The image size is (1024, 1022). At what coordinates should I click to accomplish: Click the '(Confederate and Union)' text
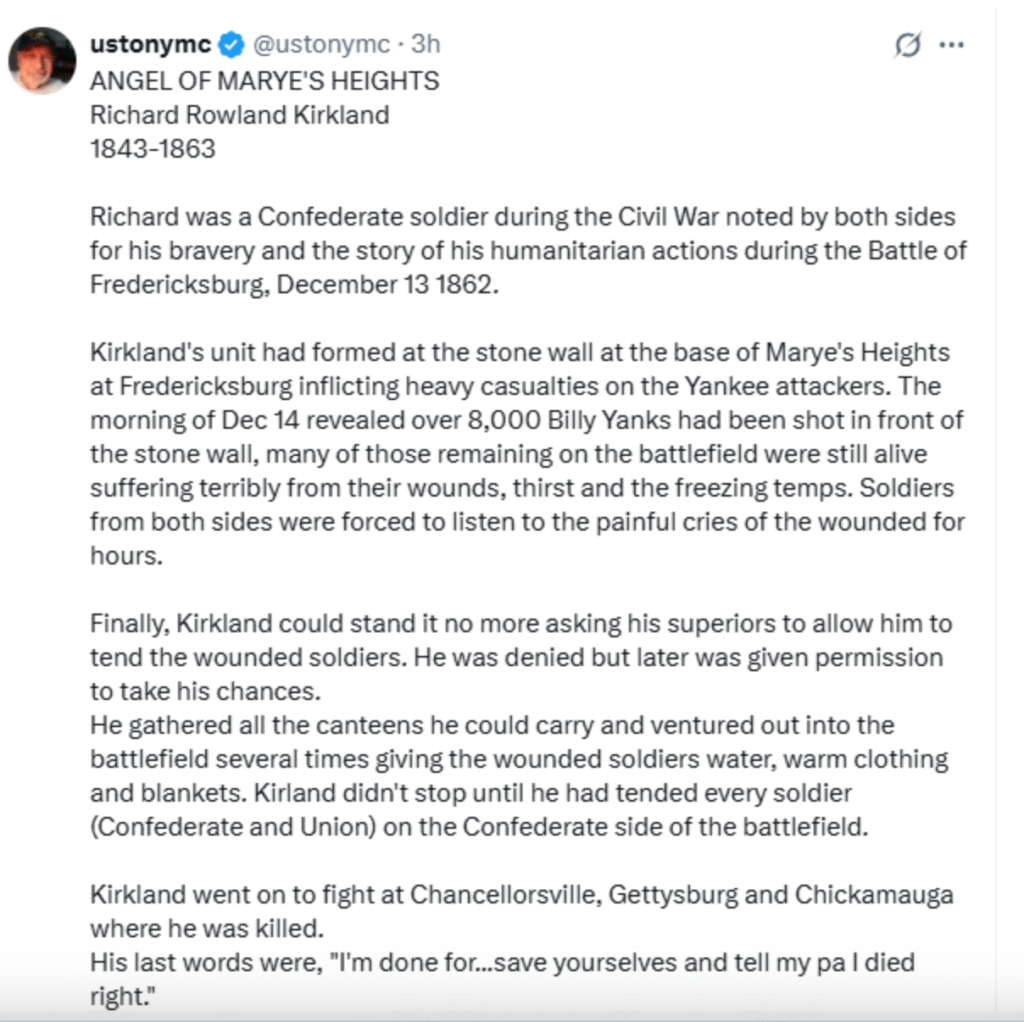[230, 827]
